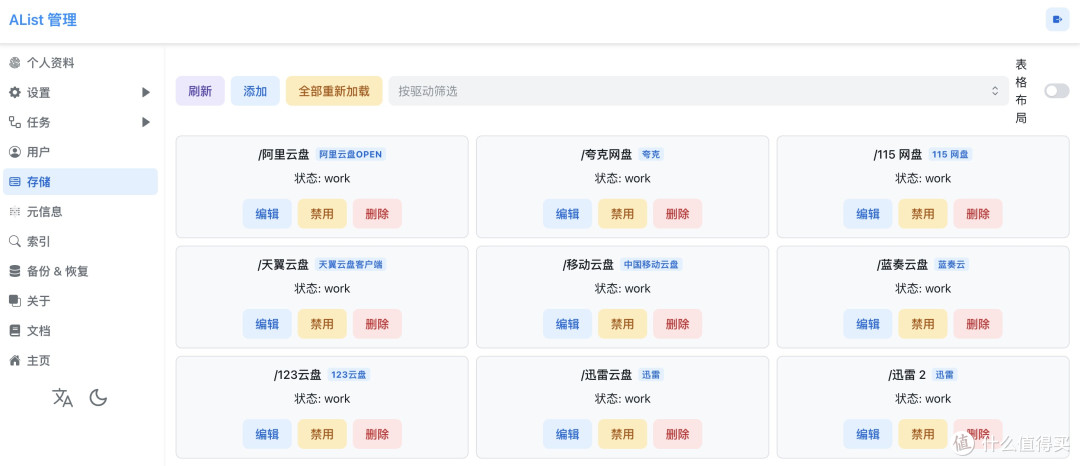Click the 阿里云盘OPEN driver tag
Screen dimensions: 1080x466
[351, 154]
